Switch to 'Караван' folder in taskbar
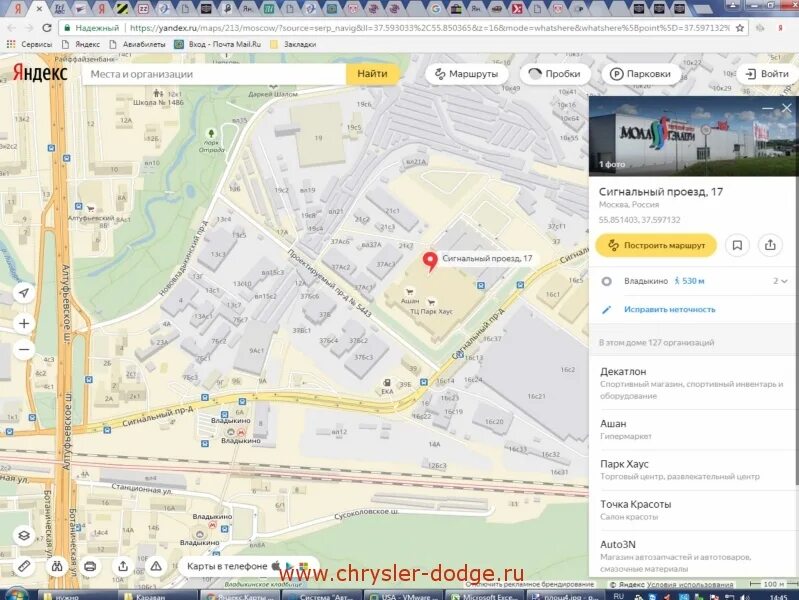The height and width of the screenshot is (600, 799). (x=157, y=595)
